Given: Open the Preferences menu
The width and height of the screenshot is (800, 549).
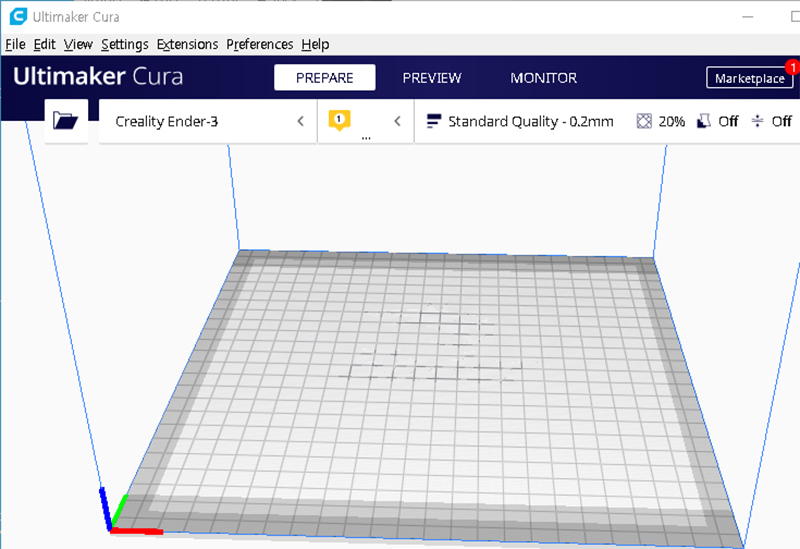Looking at the screenshot, I should 260,45.
